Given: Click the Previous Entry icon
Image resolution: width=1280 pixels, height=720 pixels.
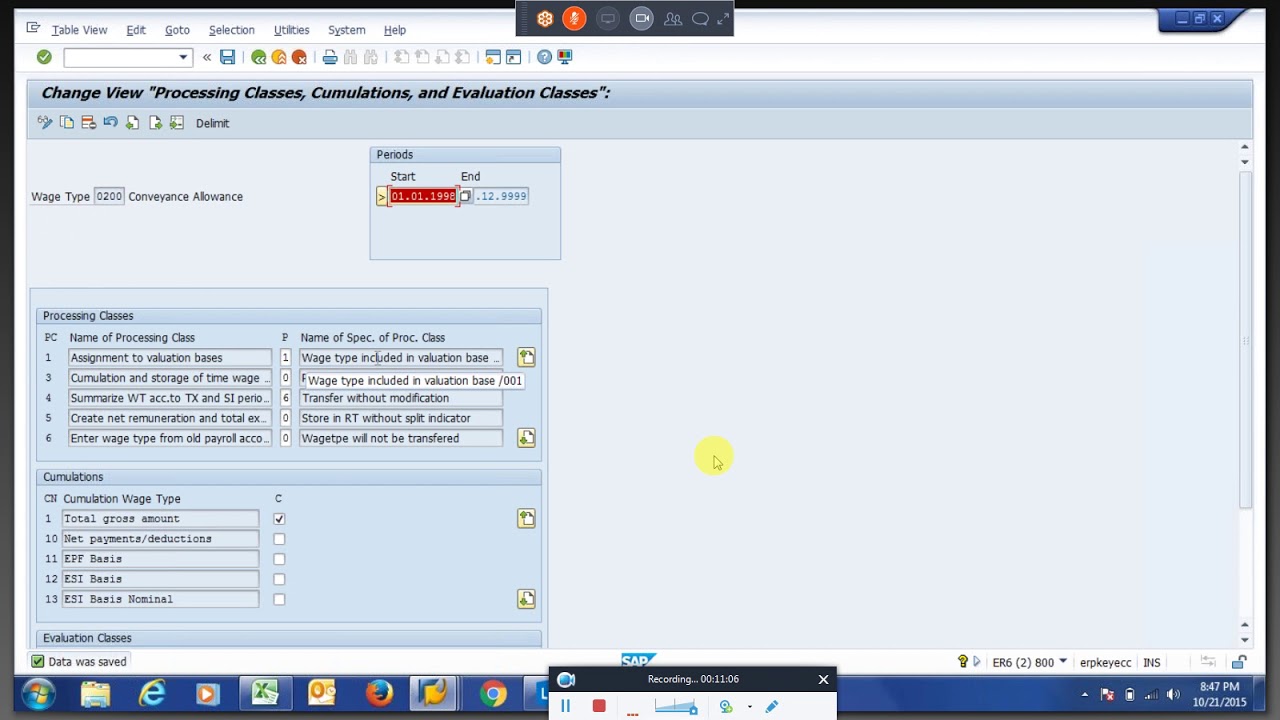Looking at the screenshot, I should click(133, 122).
